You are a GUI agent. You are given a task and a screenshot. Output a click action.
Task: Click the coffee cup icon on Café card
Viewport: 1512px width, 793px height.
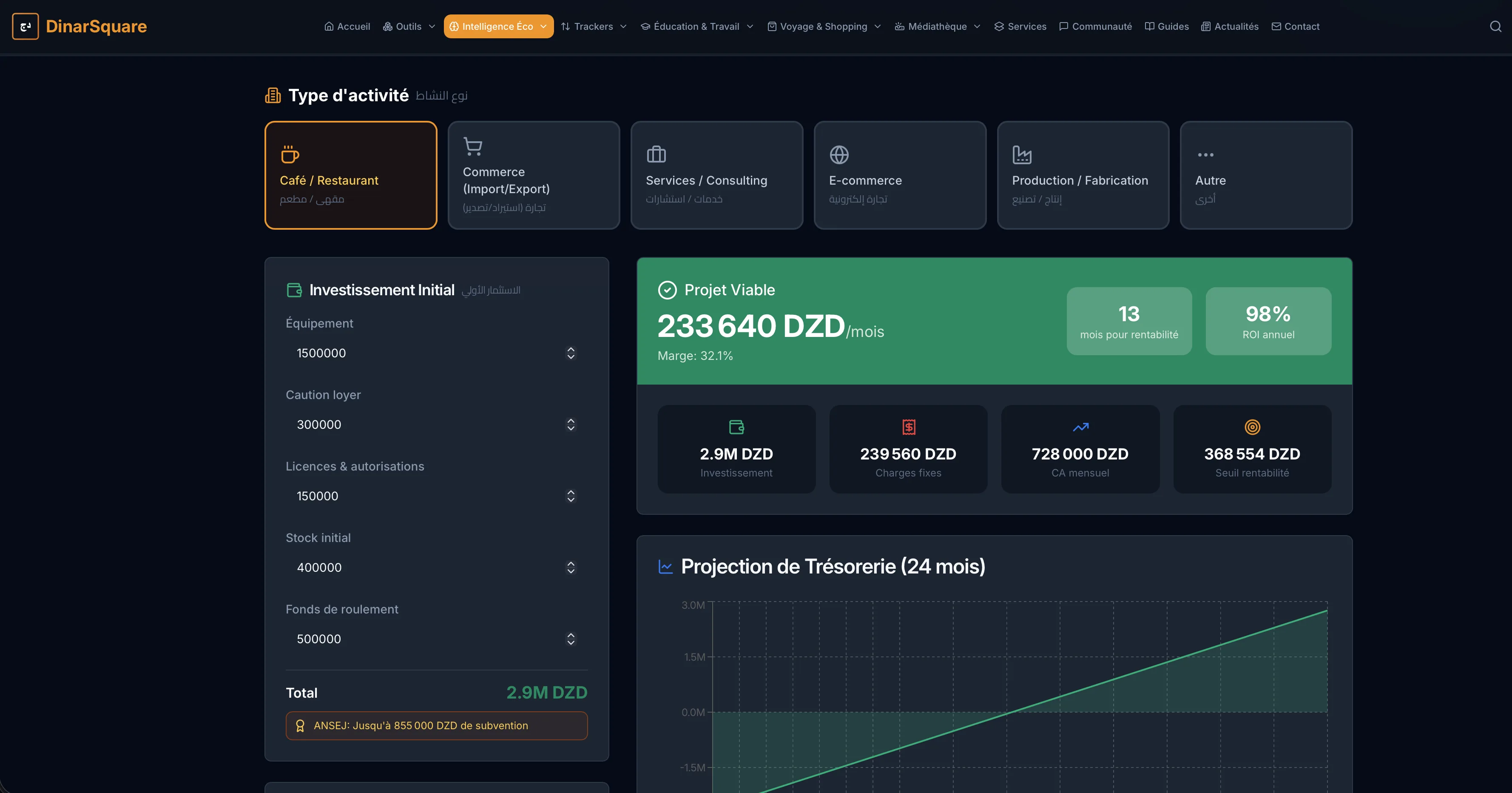click(x=290, y=154)
